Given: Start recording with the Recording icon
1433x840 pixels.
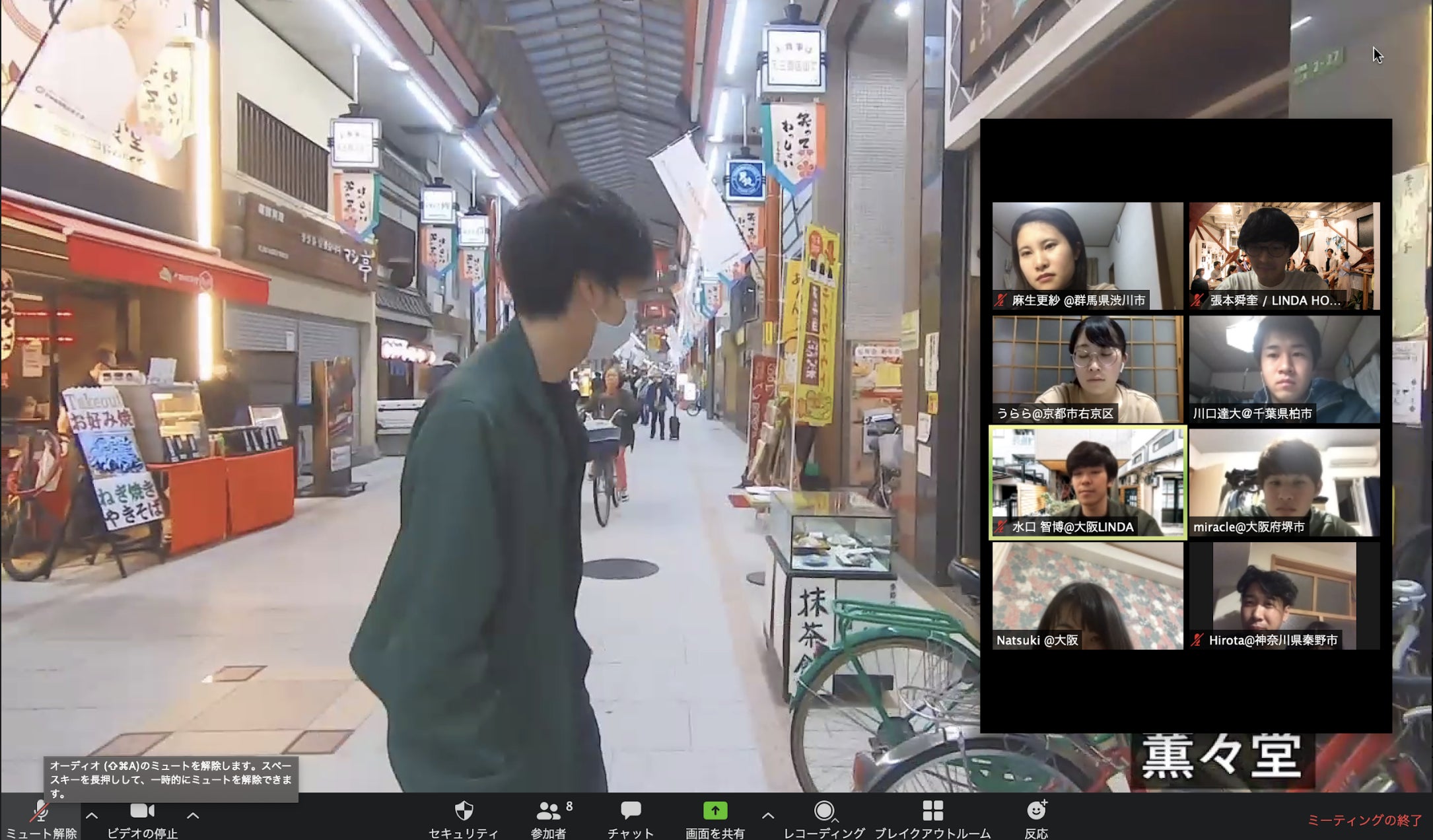Looking at the screenshot, I should click(x=823, y=811).
